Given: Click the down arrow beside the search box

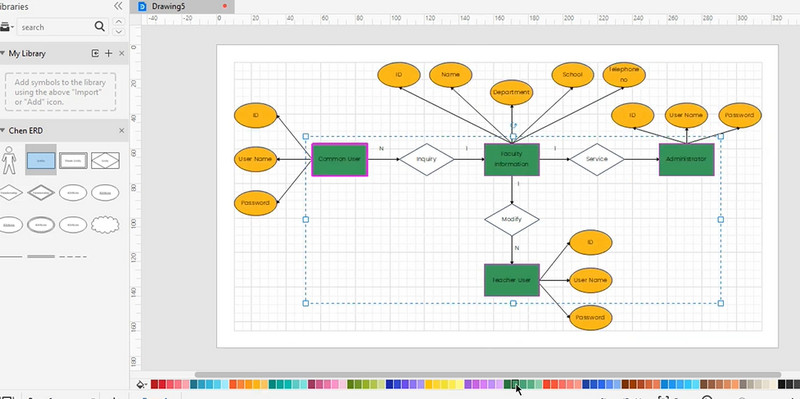Looking at the screenshot, I should pyautogui.click(x=118, y=32).
